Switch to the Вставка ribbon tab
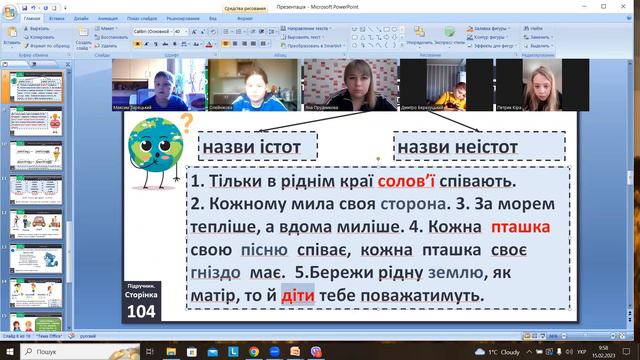640x360 pixels. coord(57,18)
